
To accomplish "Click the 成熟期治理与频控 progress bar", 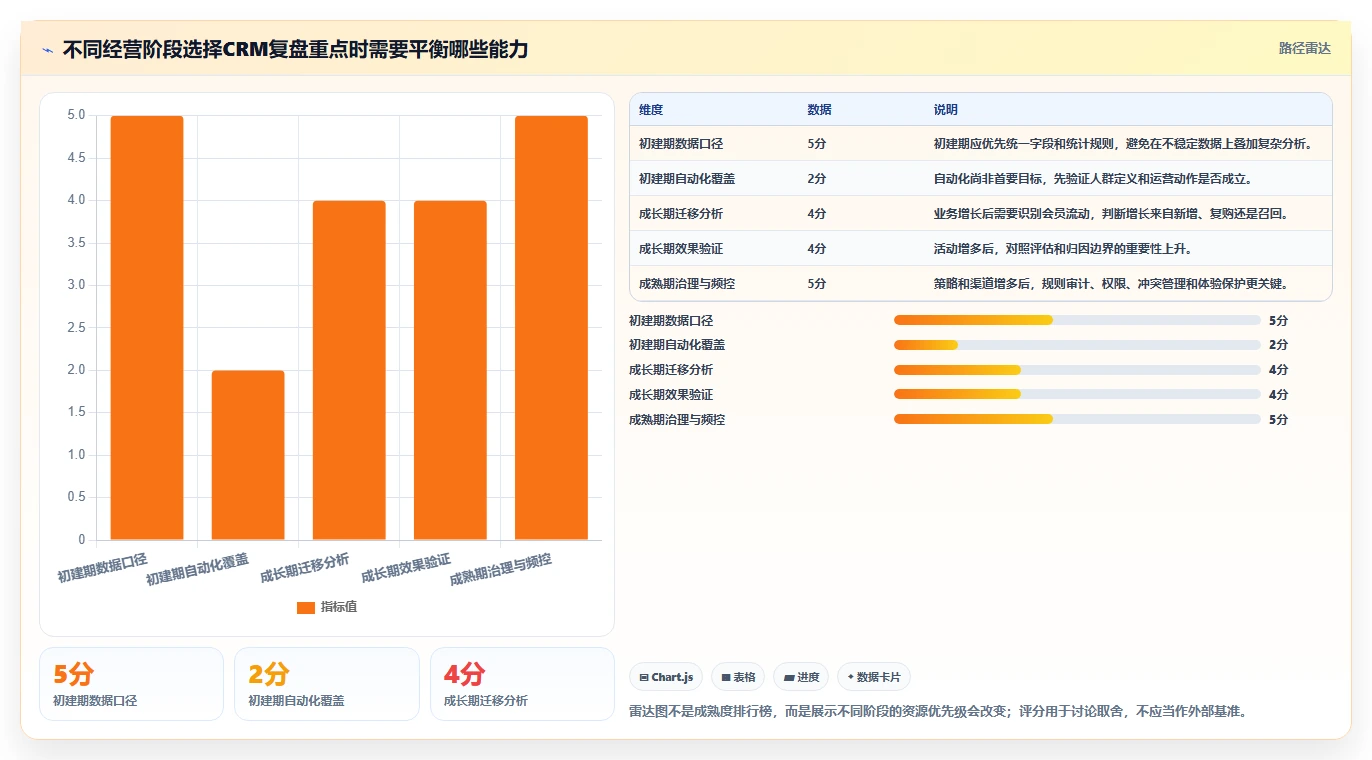I will (1077, 419).
